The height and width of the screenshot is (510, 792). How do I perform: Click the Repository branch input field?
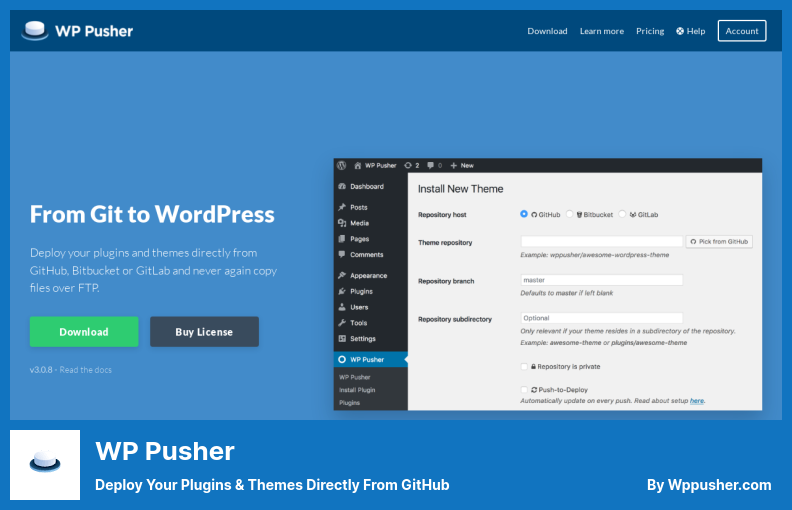coord(602,280)
